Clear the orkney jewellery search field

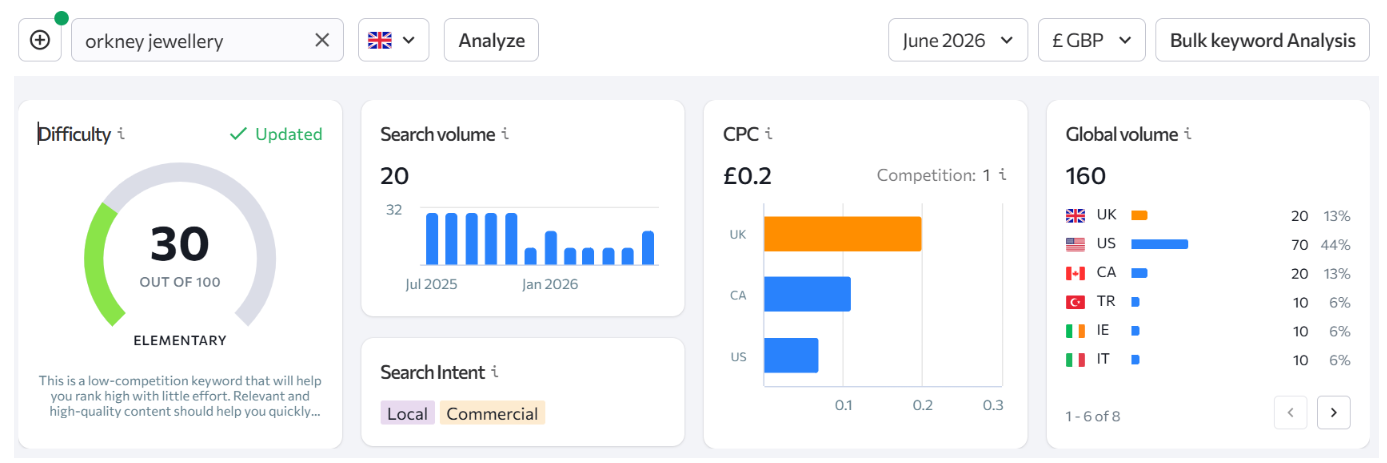[x=322, y=40]
